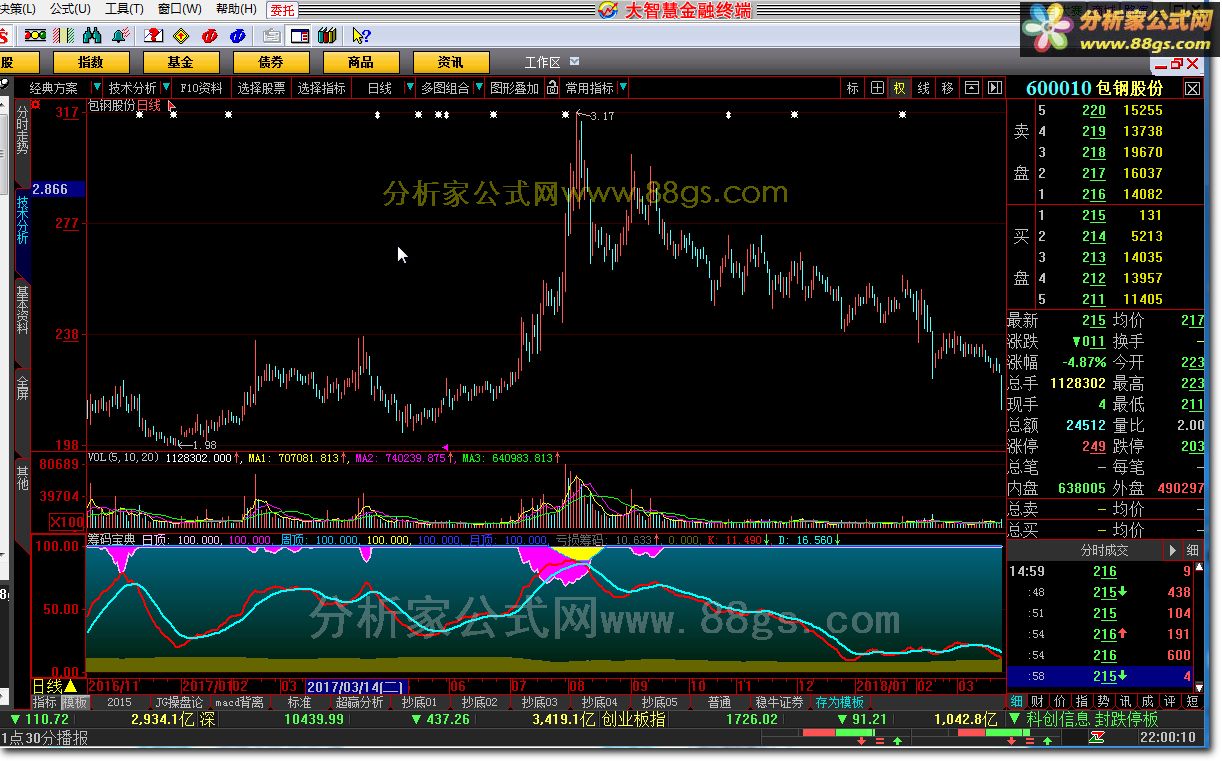This screenshot has width=1222, height=761.
Task: Click the play arrow beside 分时成交
Action: (x=1172, y=550)
